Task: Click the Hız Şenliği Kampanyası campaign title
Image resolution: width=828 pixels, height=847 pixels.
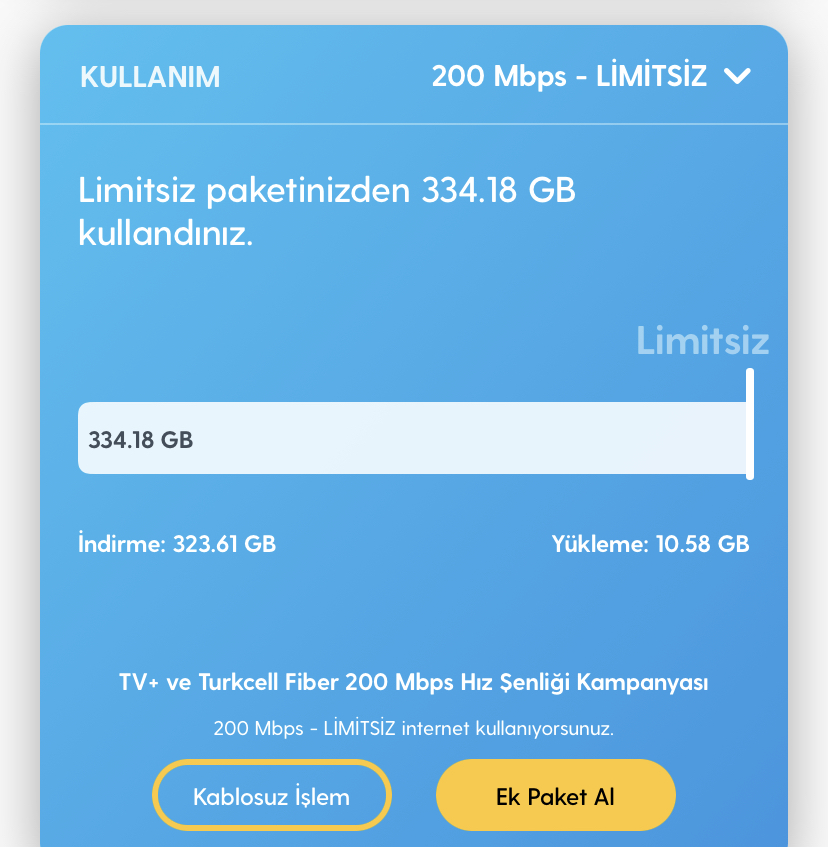Action: tap(584, 683)
